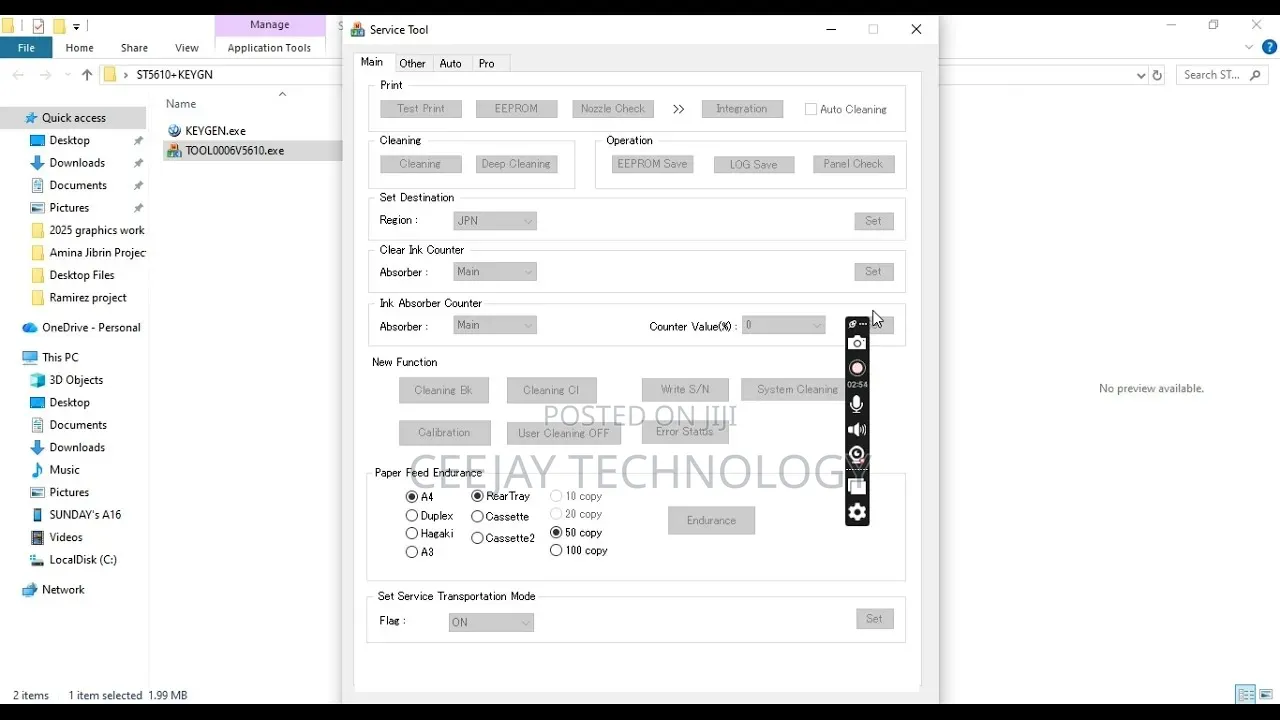Choose the Cassette2 radio button
This screenshot has width=1280, height=720.
(x=478, y=538)
